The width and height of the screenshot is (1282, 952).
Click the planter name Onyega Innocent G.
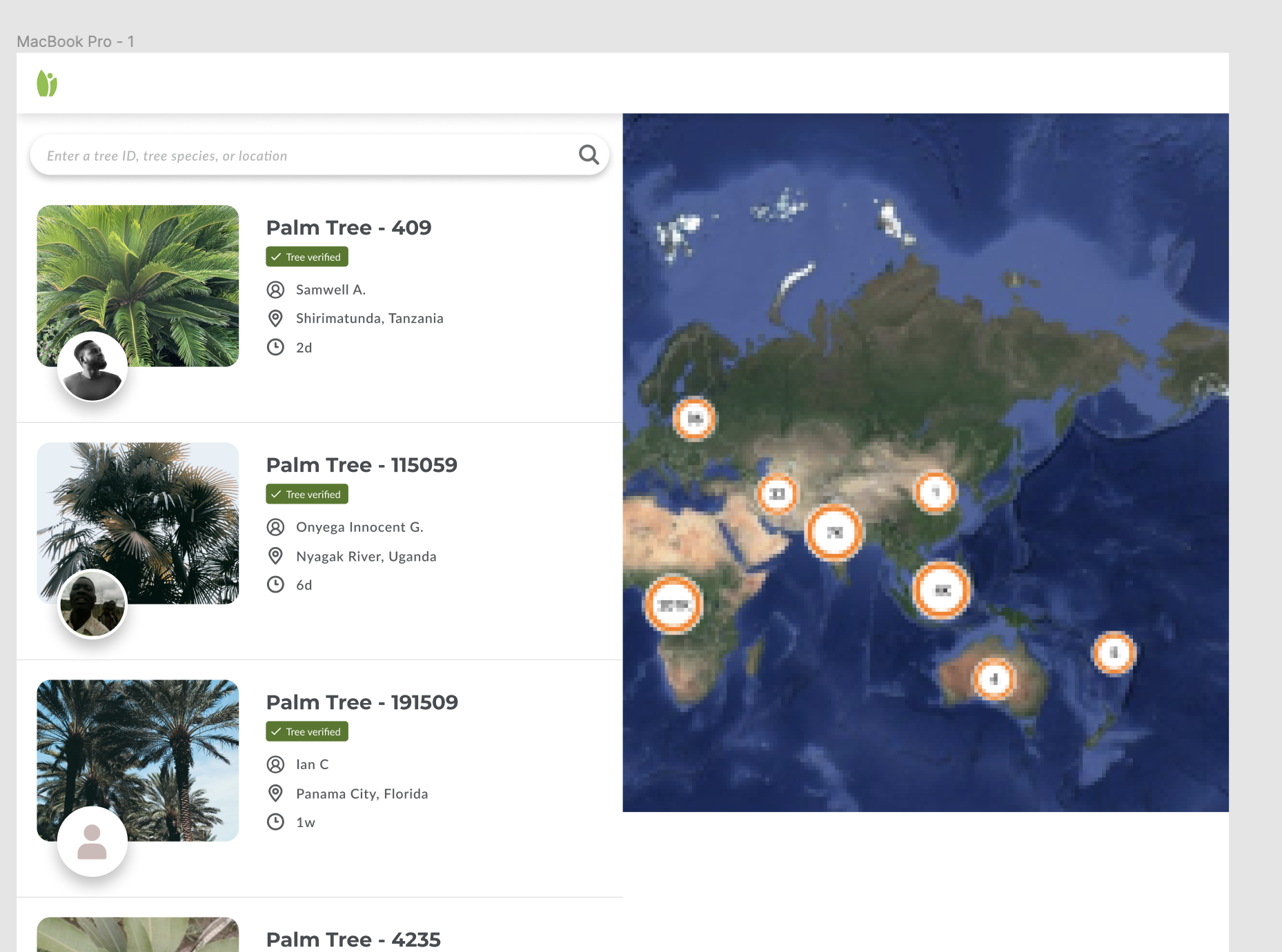(x=359, y=527)
